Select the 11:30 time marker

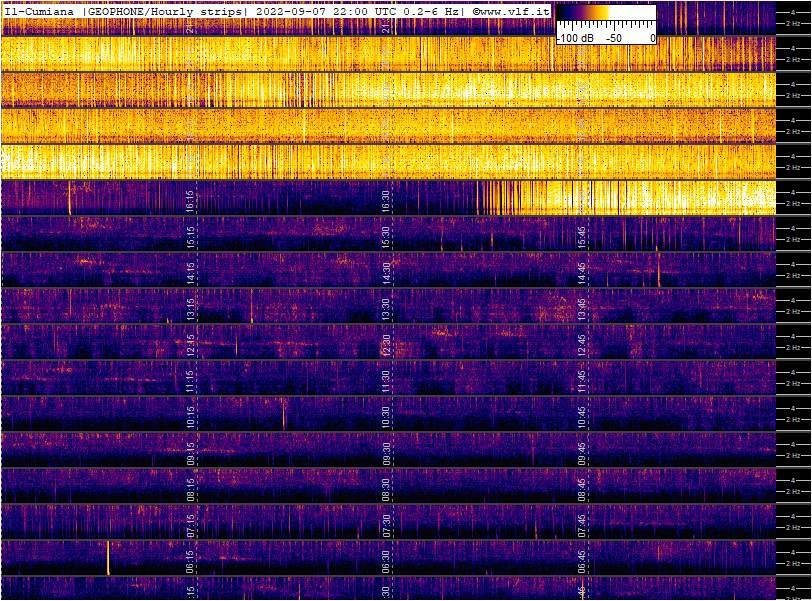pos(386,381)
